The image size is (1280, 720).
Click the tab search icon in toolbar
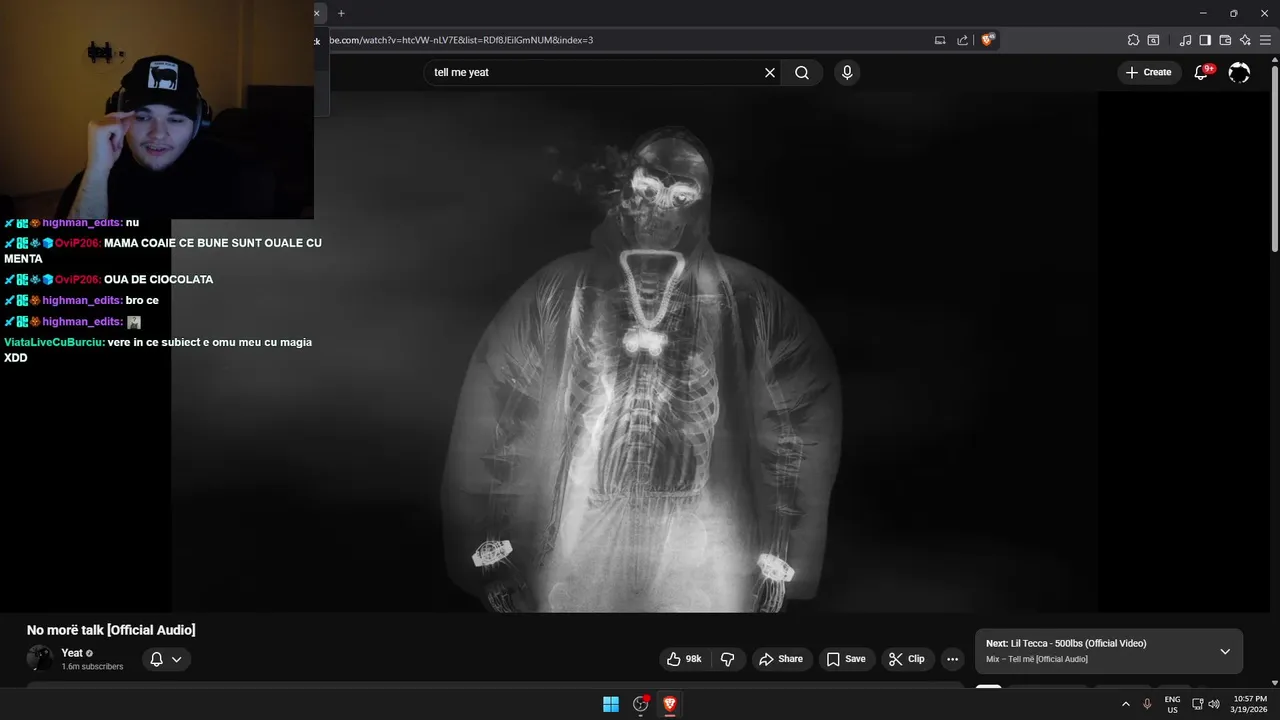[1153, 40]
